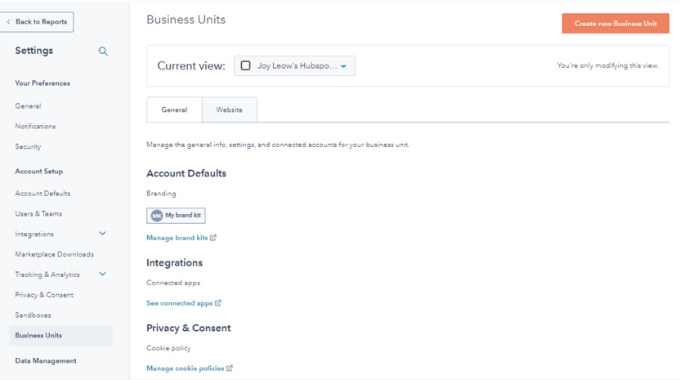Open the Manage brand kits link
This screenshot has height=380, width=680.
(x=177, y=238)
